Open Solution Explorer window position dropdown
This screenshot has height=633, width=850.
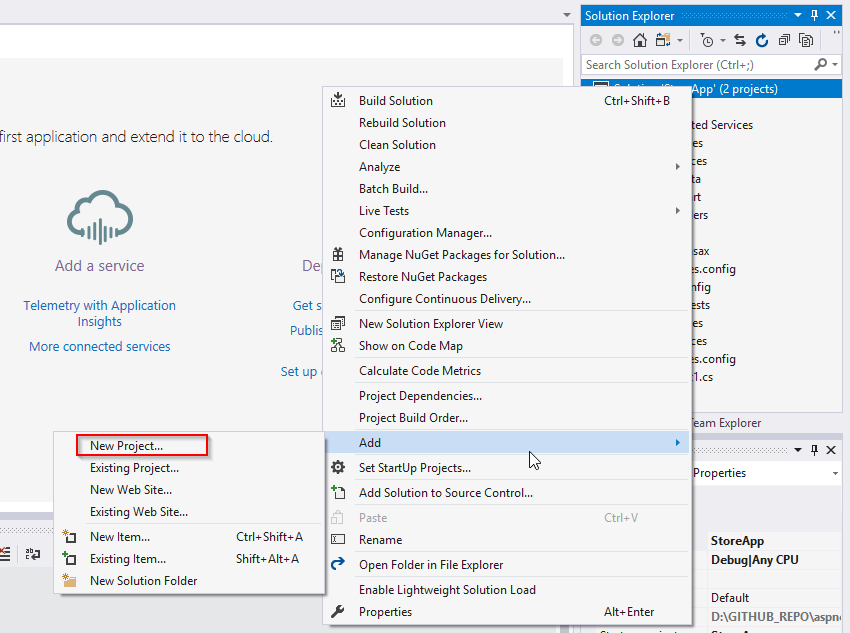[x=797, y=16]
